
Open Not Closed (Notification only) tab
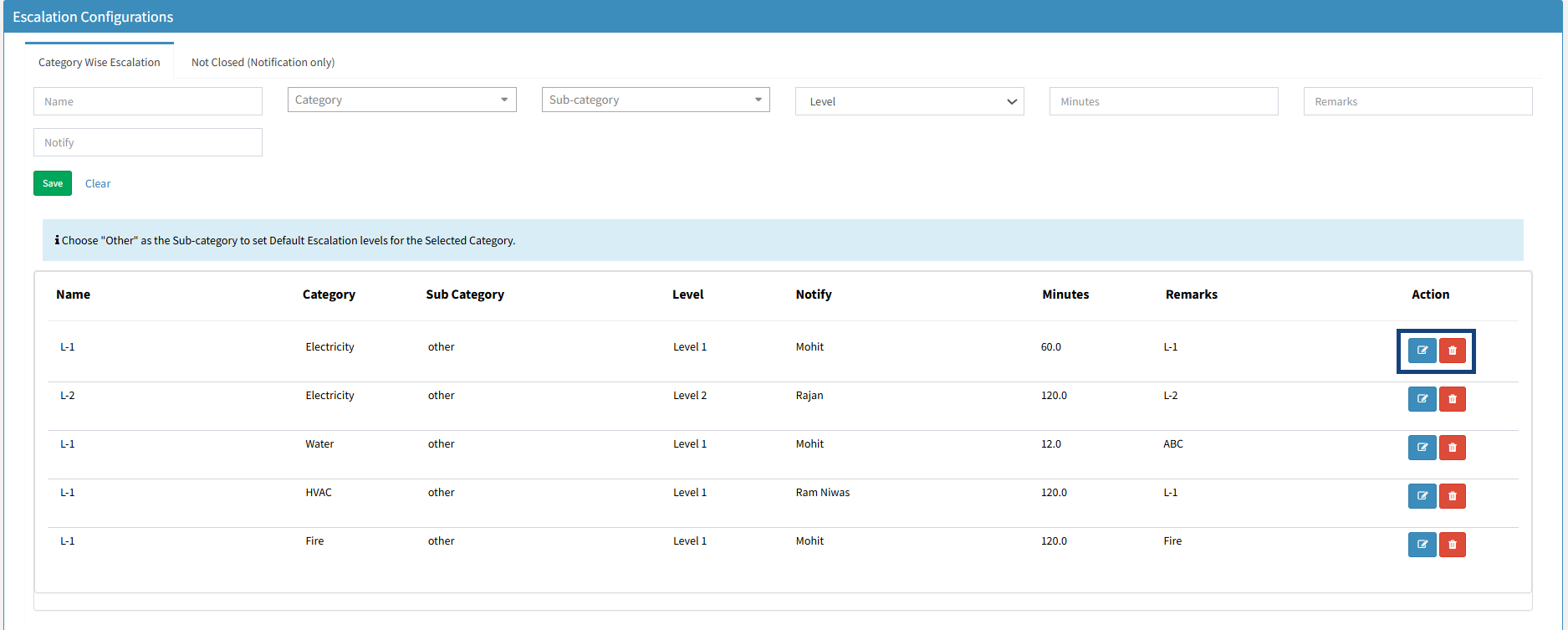(263, 62)
